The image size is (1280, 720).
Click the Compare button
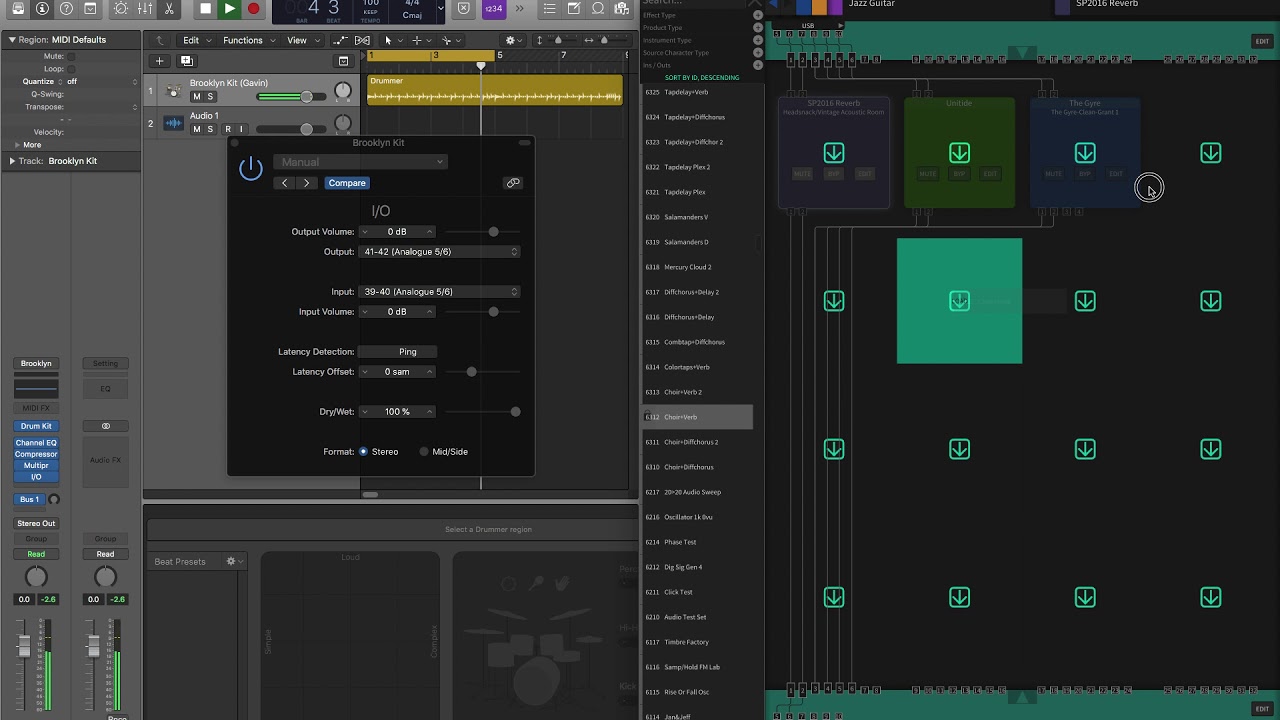pyautogui.click(x=347, y=183)
